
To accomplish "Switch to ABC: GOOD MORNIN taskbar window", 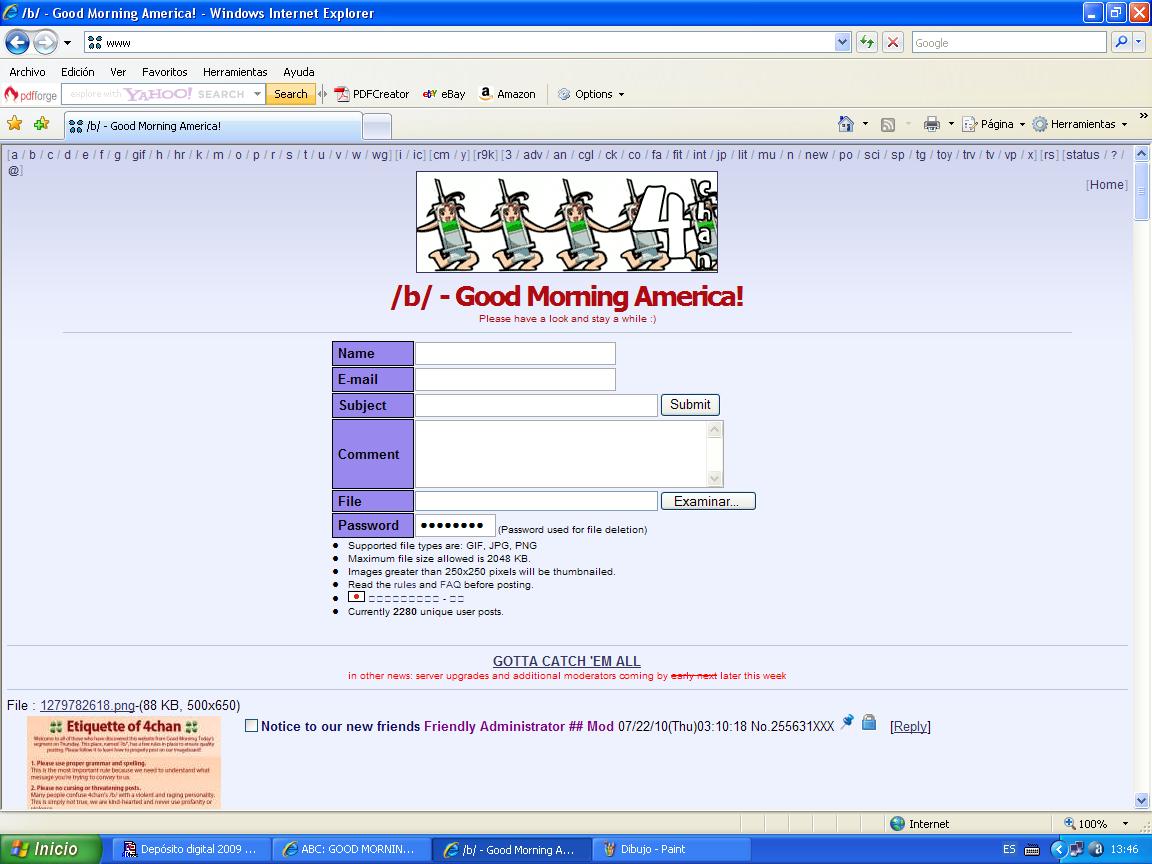I will tap(349, 849).
